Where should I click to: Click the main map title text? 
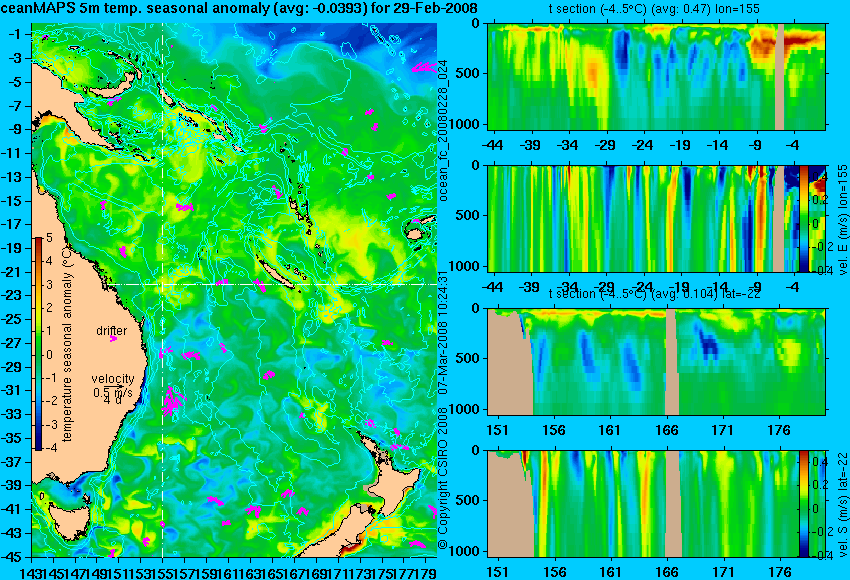[x=239, y=8]
